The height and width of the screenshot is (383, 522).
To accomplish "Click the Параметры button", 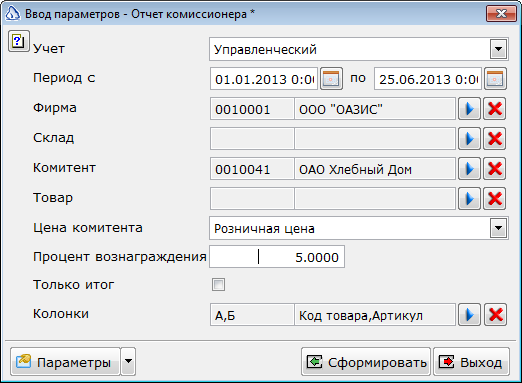I will click(x=65, y=362).
